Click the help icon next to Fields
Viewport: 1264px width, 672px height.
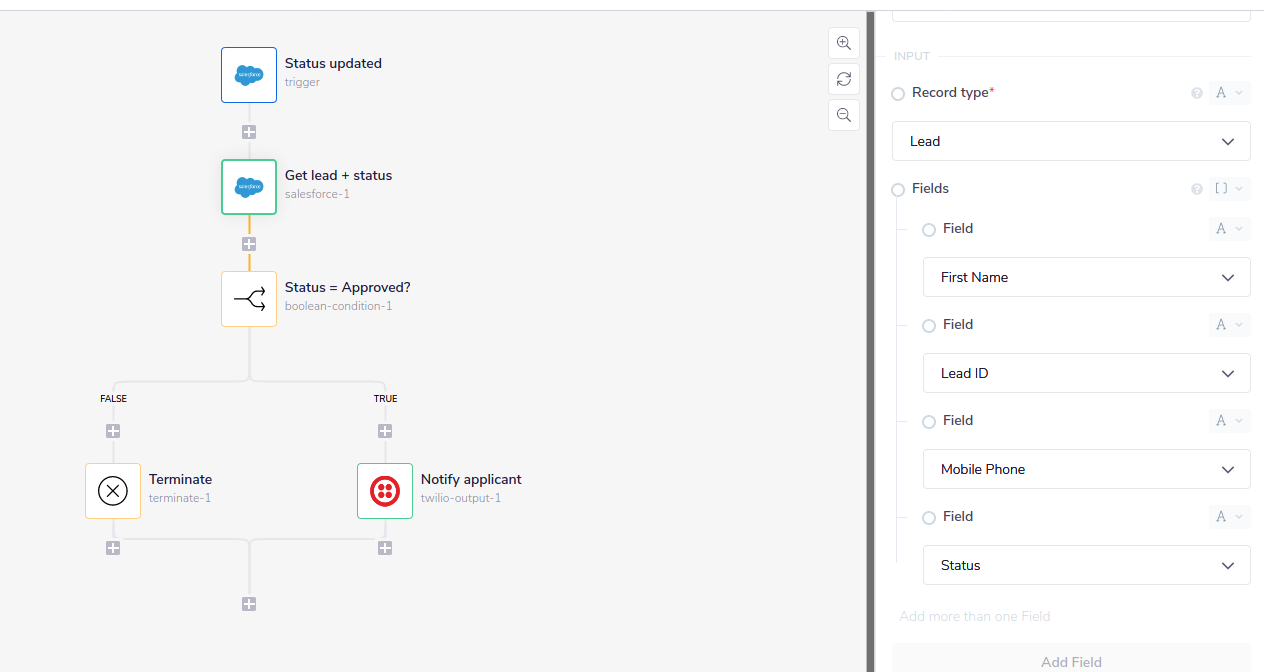(x=1197, y=188)
